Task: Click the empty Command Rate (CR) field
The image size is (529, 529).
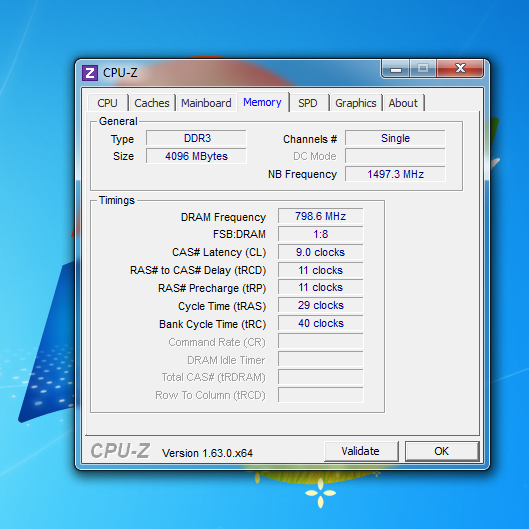Action: coord(321,341)
